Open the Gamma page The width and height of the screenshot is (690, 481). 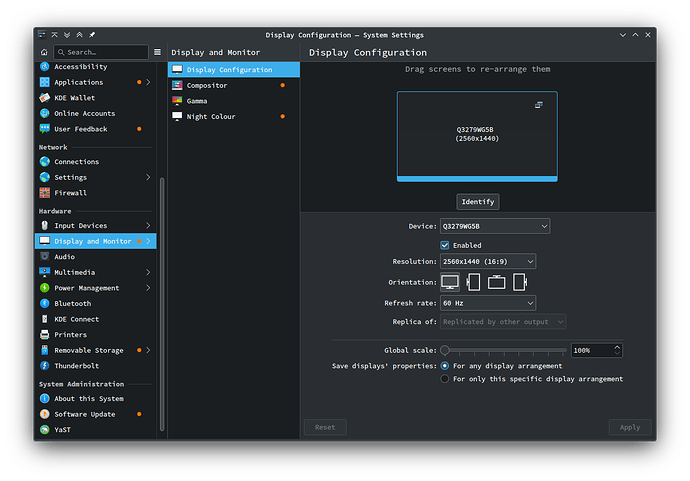tap(234, 101)
